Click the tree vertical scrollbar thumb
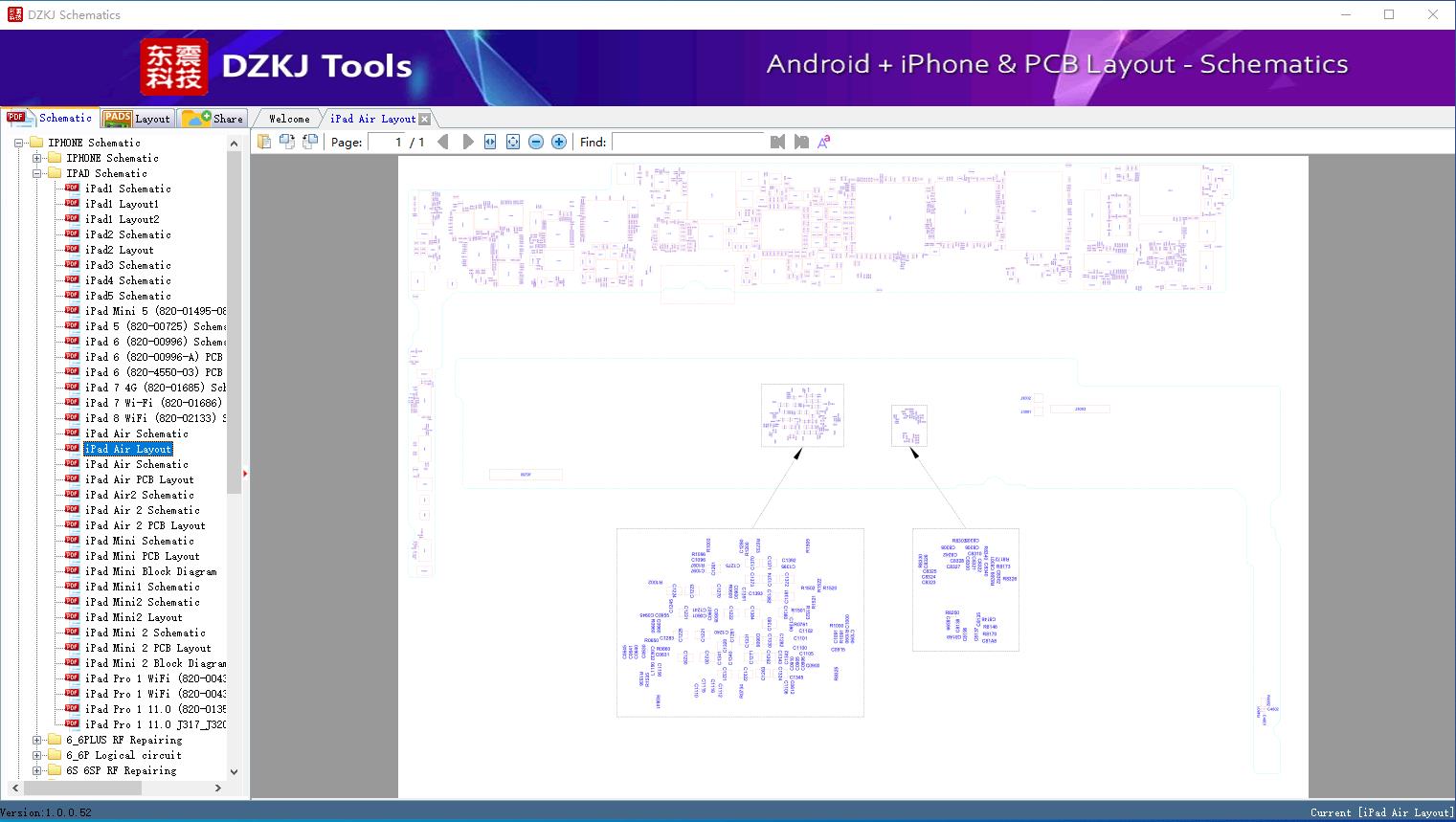 tap(235, 322)
